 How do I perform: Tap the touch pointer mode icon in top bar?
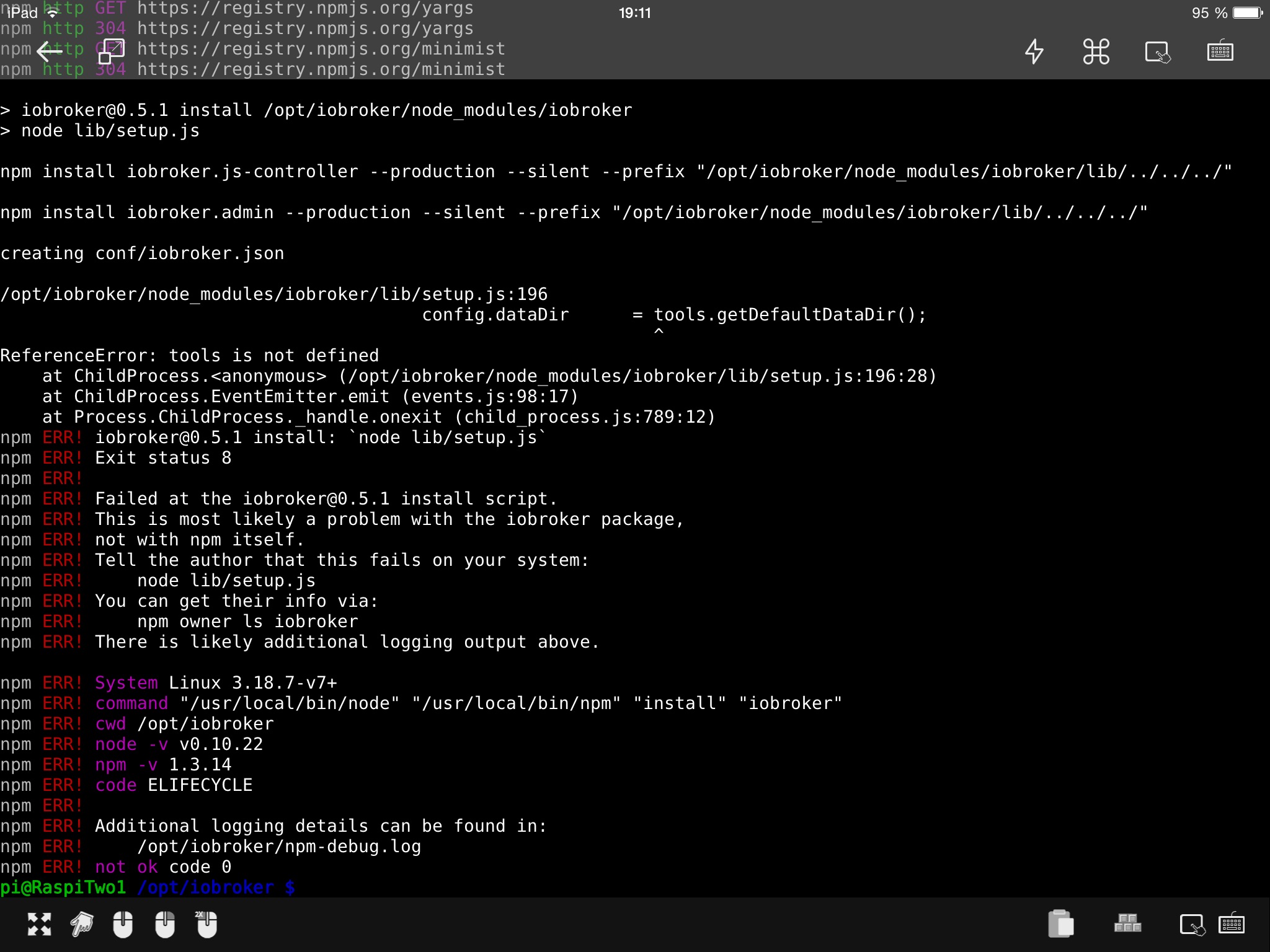point(1157,52)
